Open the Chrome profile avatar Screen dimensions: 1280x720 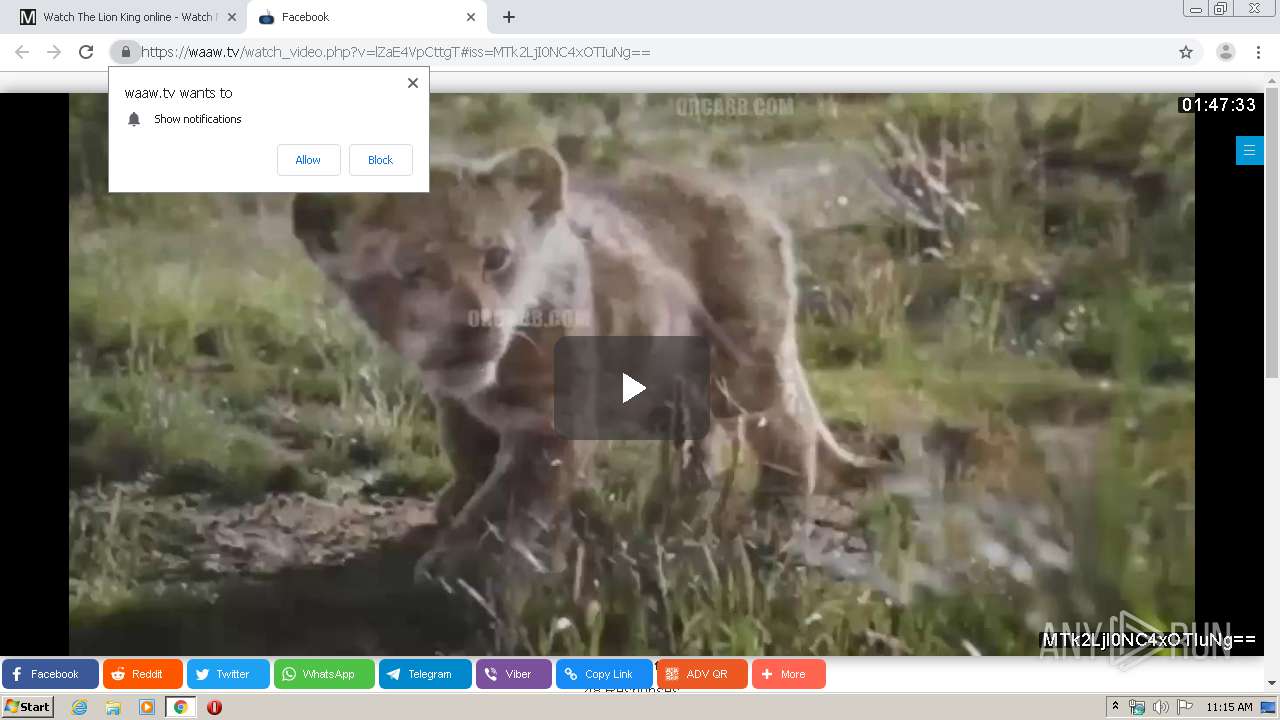pyautogui.click(x=1226, y=52)
